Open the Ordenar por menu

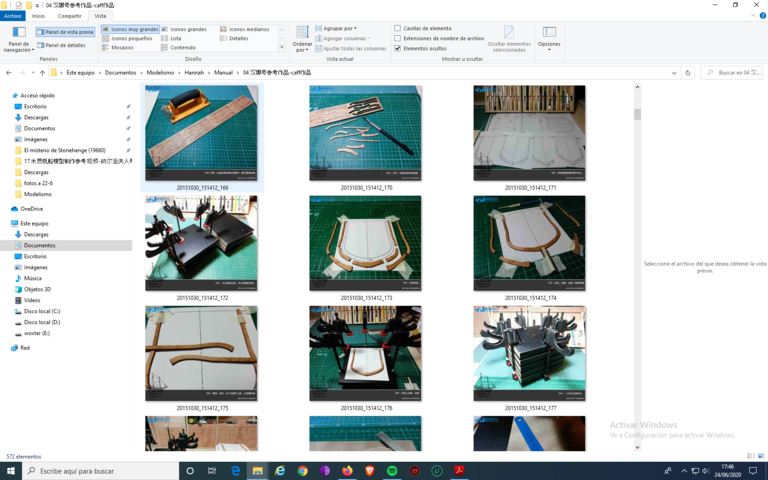pyautogui.click(x=302, y=39)
